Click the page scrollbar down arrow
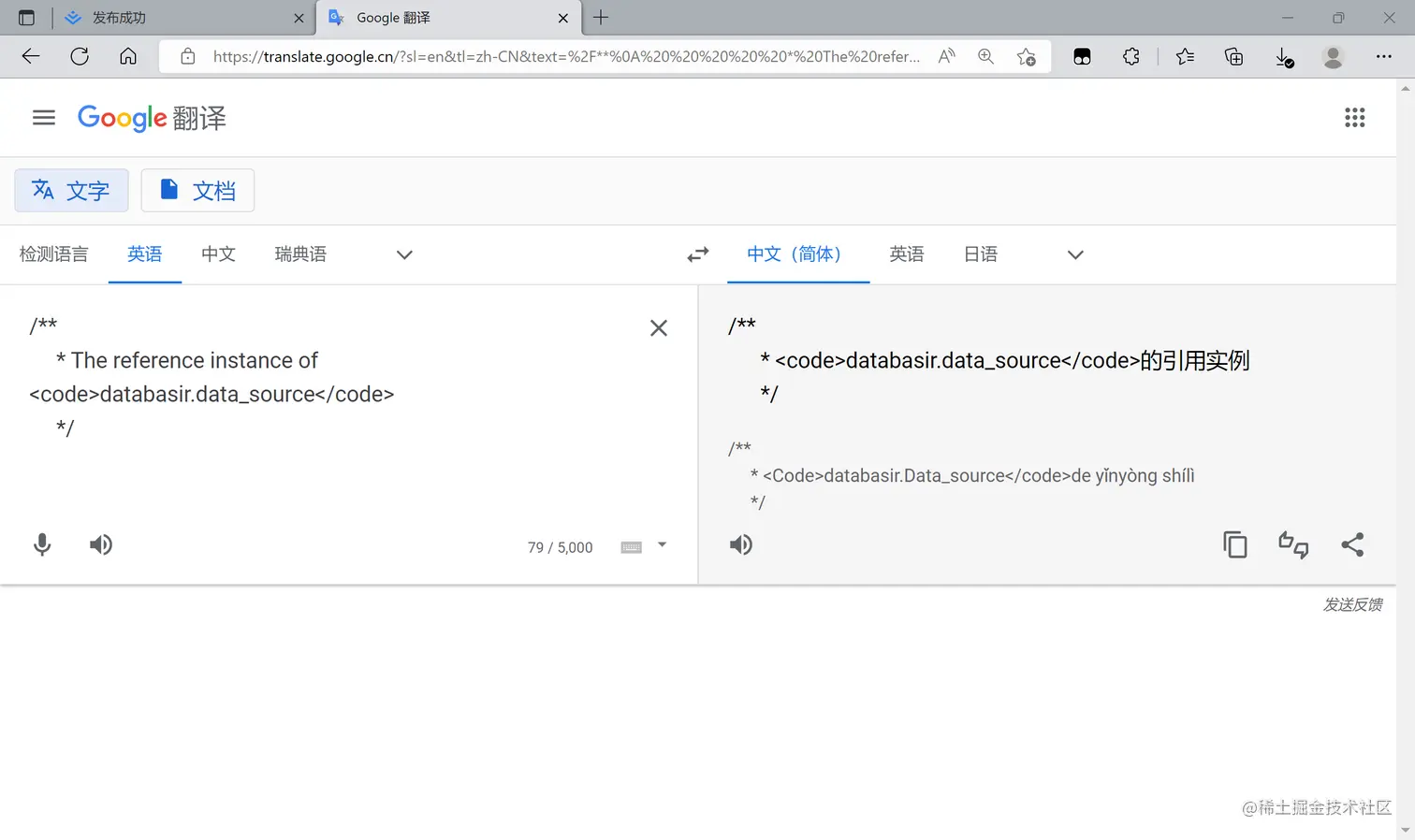 coord(1406,831)
